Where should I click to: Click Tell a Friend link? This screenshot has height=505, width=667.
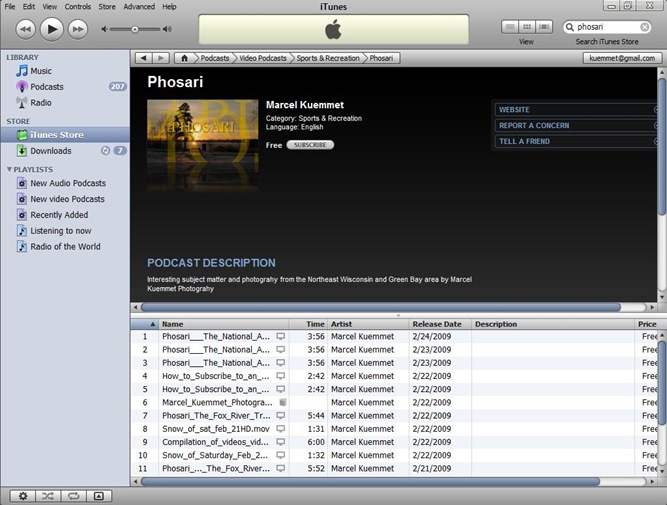tap(576, 141)
